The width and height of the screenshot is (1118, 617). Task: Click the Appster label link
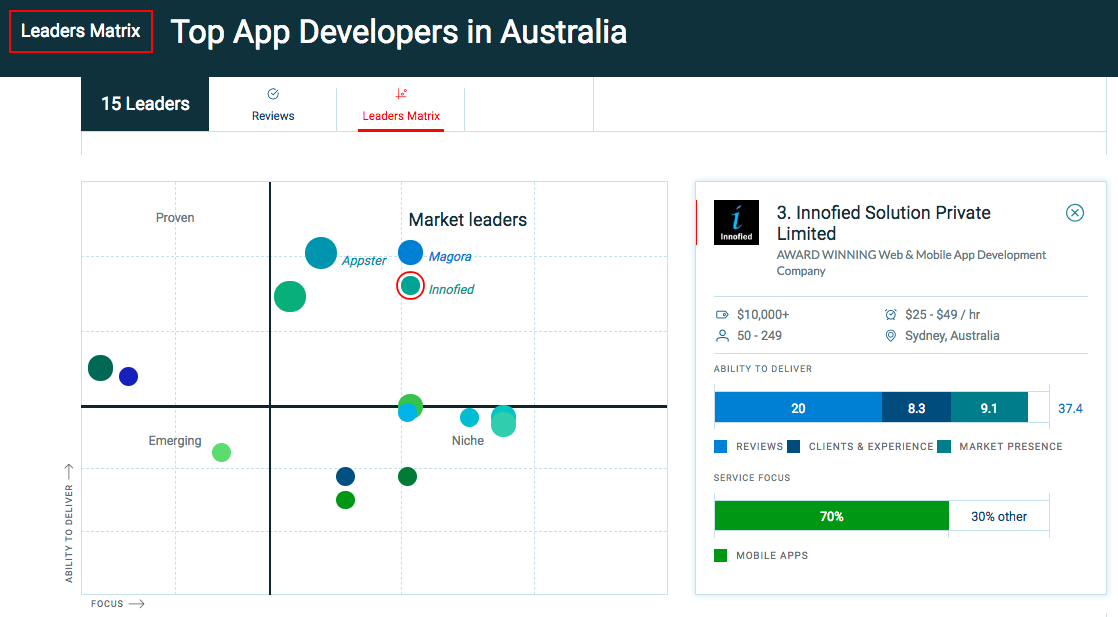[x=364, y=260]
